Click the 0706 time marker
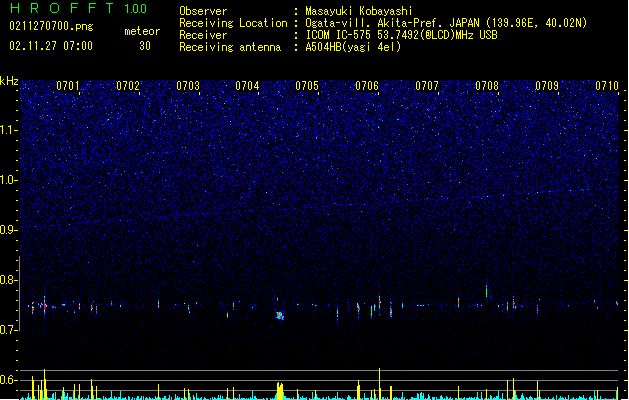The height and width of the screenshot is (400, 629). click(x=367, y=86)
